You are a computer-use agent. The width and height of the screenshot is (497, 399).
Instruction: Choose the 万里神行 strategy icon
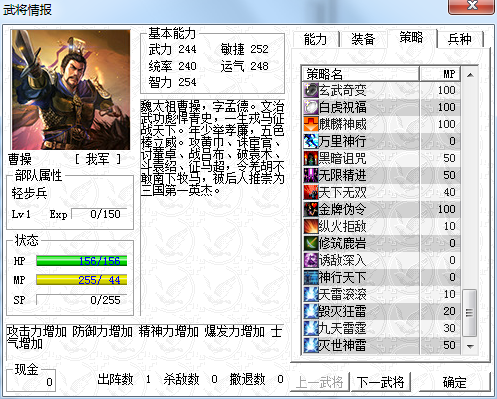point(311,141)
